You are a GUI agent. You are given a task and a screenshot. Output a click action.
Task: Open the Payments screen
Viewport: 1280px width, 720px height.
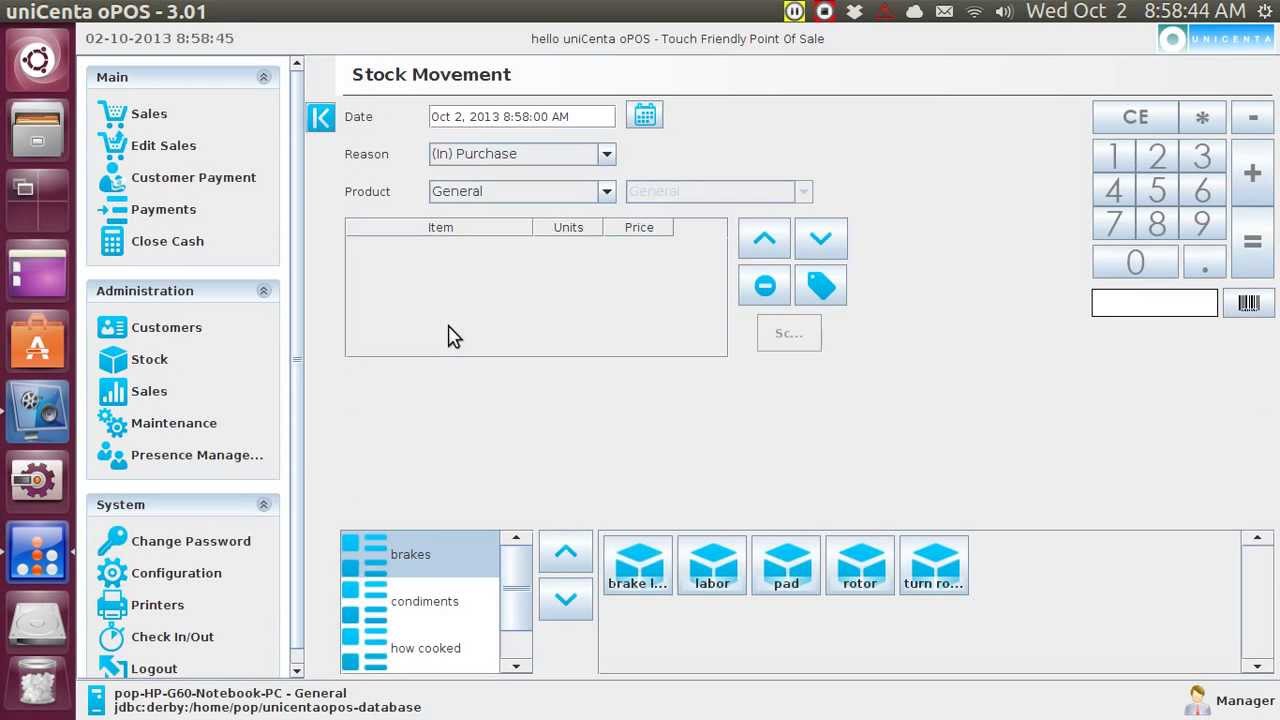(163, 210)
